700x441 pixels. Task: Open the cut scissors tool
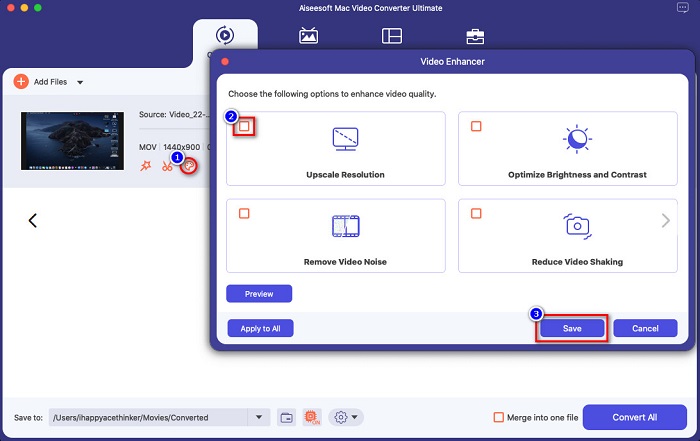pyautogui.click(x=167, y=166)
